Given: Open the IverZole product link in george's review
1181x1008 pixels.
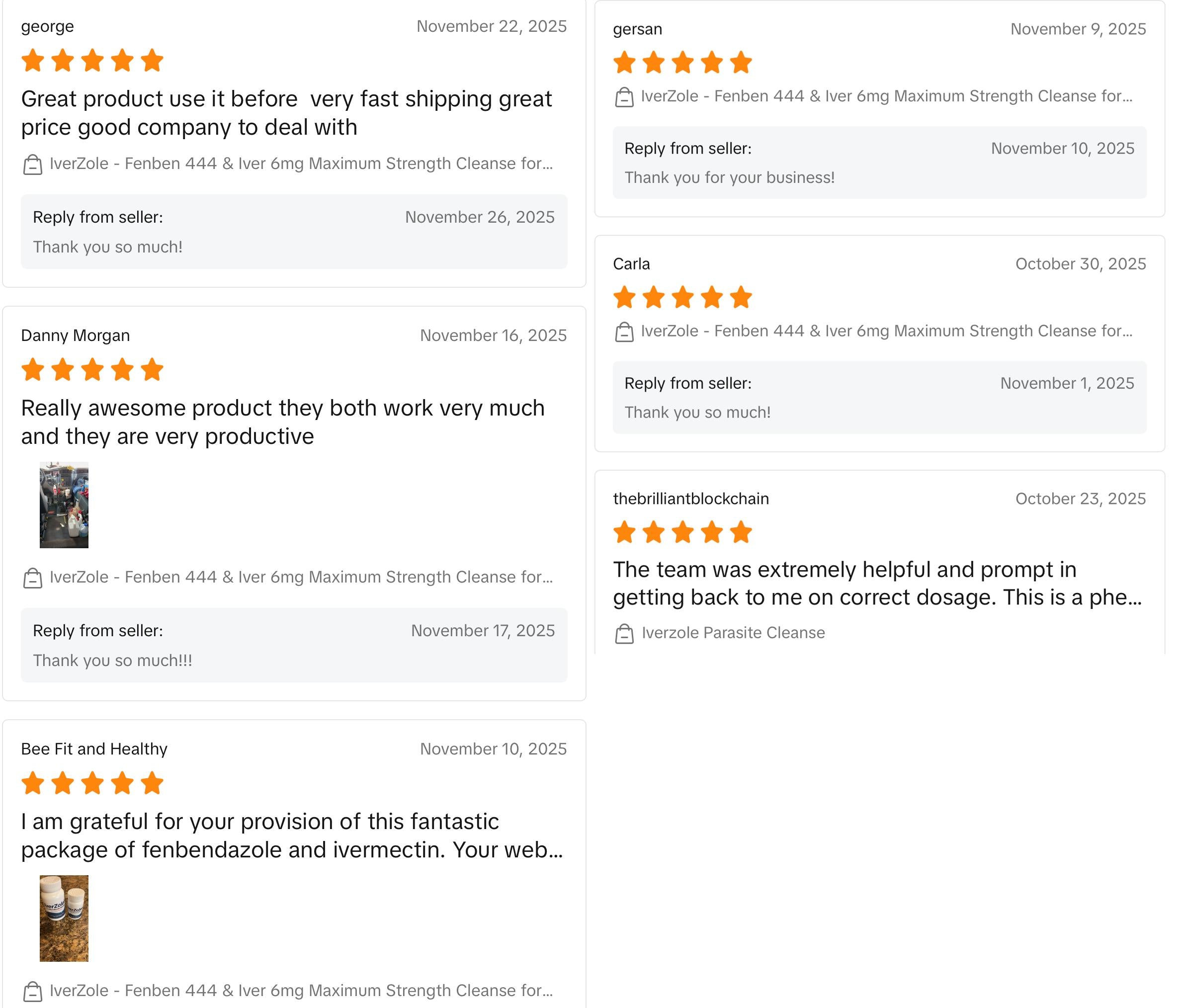Looking at the screenshot, I should click(301, 164).
